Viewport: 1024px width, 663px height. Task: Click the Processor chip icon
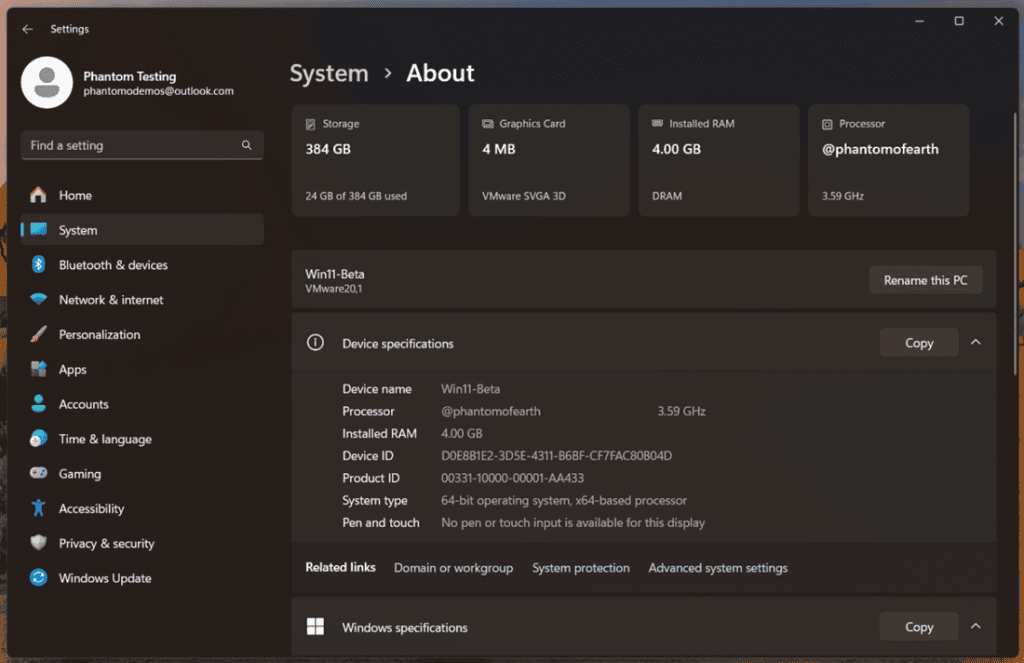coord(827,124)
